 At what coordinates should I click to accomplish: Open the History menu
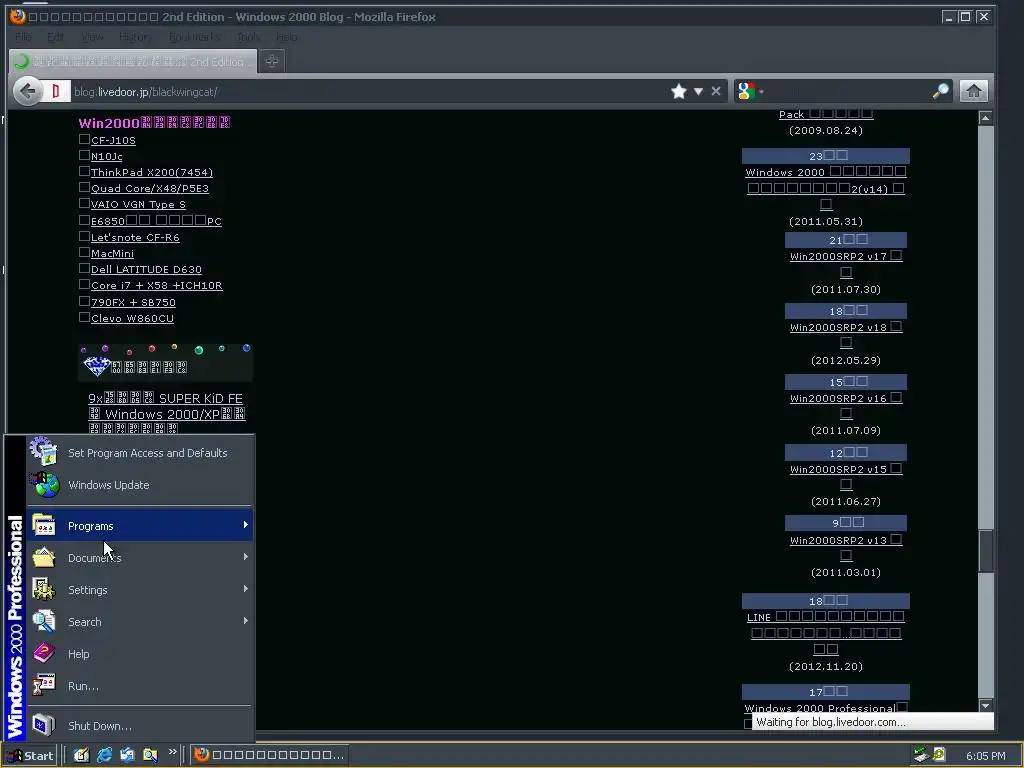click(135, 37)
